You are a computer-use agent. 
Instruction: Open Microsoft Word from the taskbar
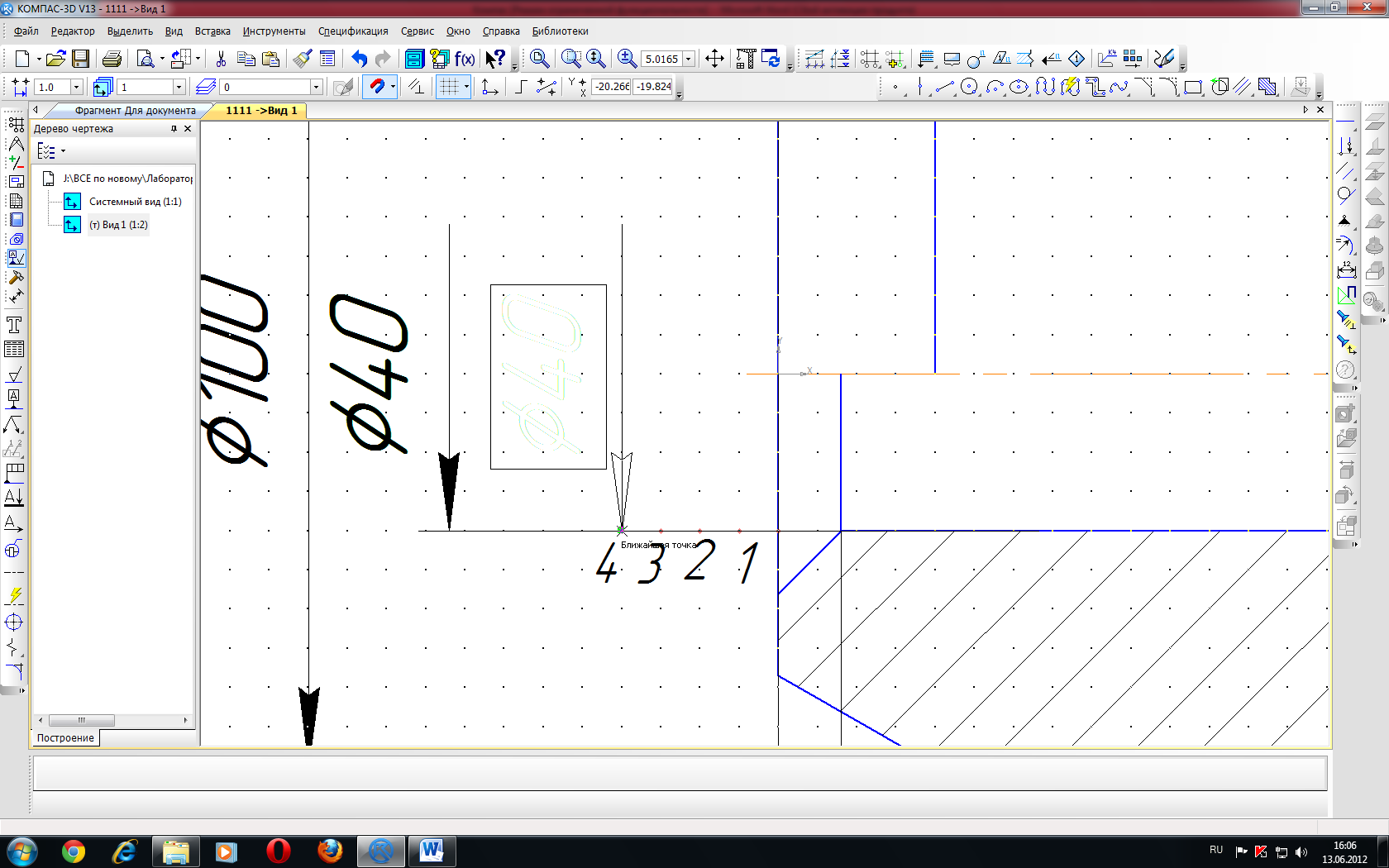coord(431,851)
